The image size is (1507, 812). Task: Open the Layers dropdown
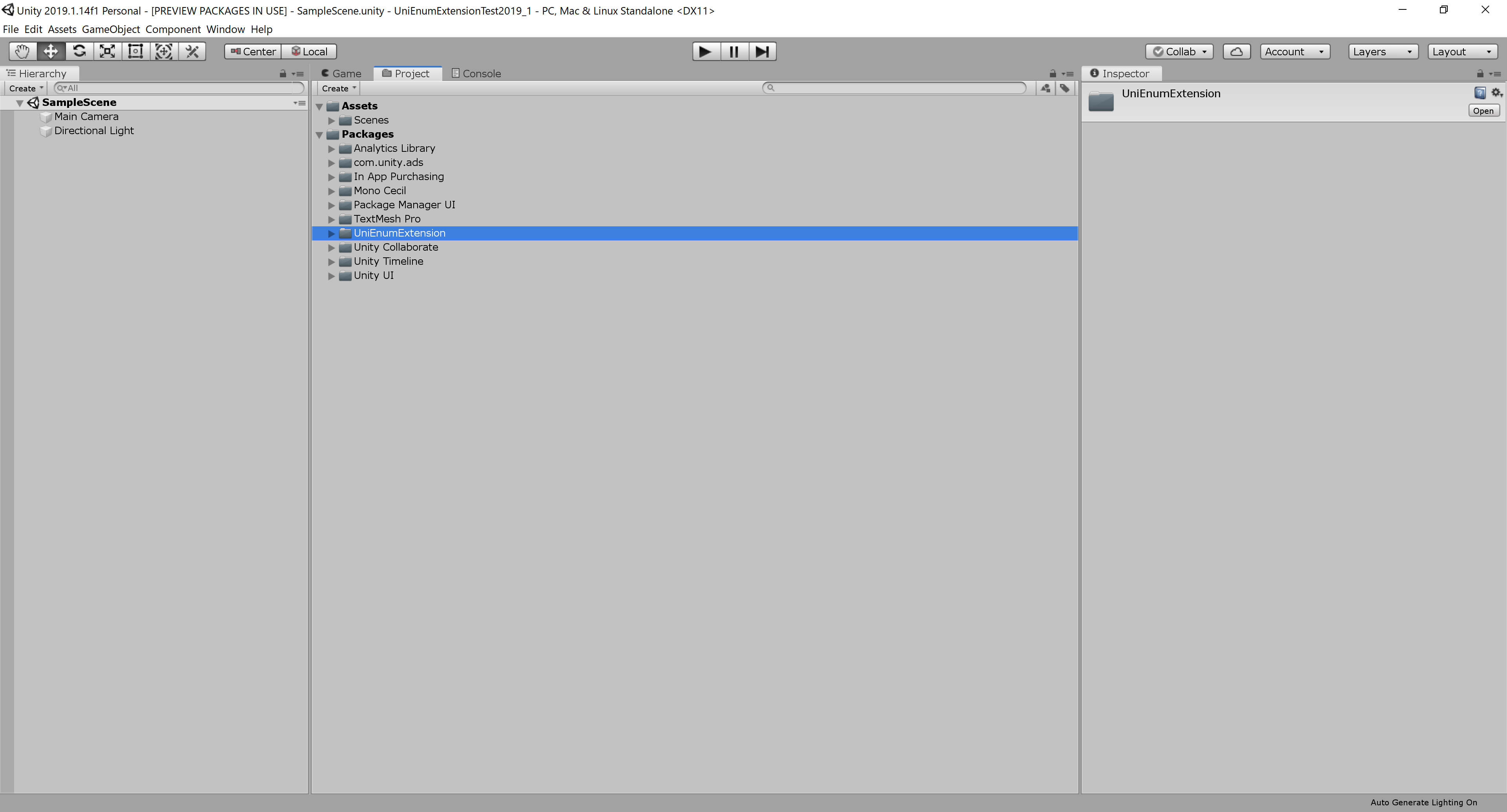tap(1382, 51)
